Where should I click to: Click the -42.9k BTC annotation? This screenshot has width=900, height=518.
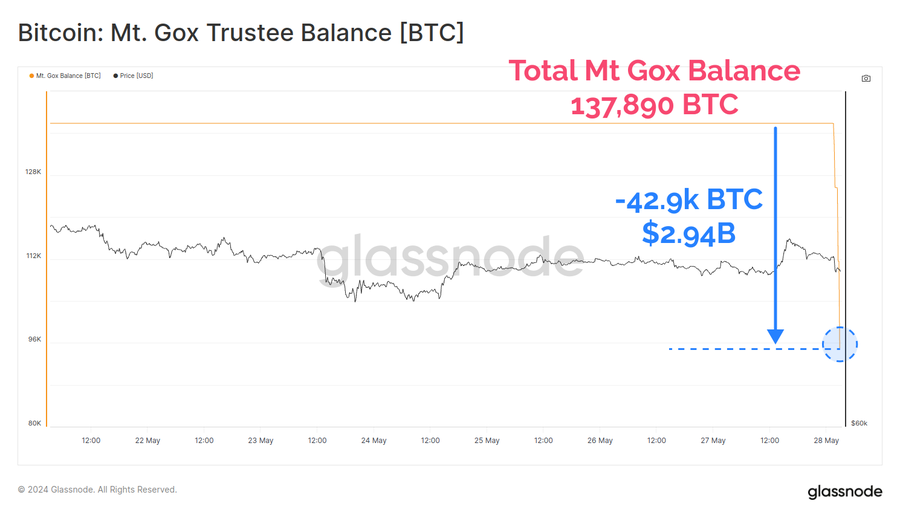[689, 199]
